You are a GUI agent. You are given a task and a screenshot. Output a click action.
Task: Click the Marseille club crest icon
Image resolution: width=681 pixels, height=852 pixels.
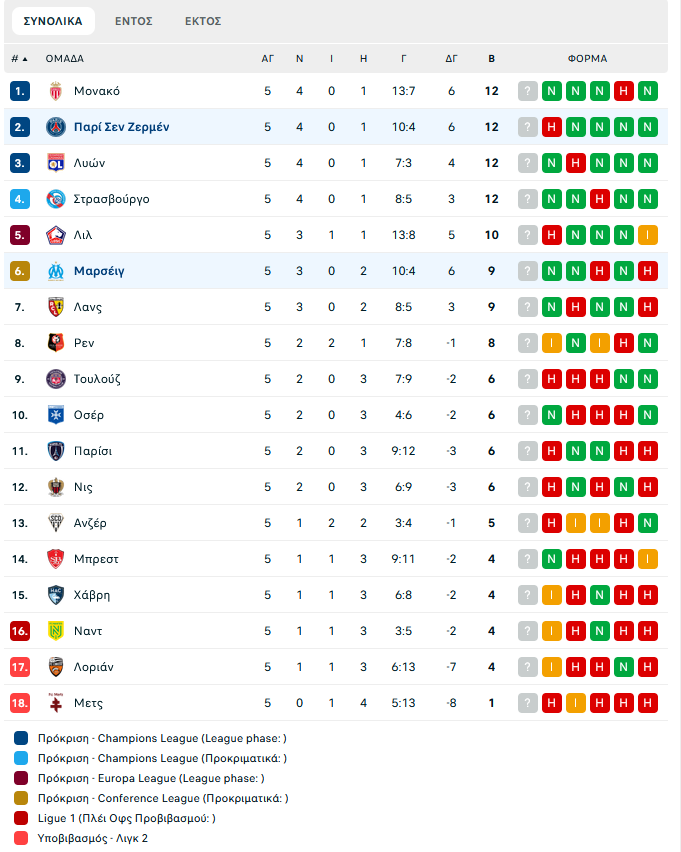pyautogui.click(x=55, y=271)
